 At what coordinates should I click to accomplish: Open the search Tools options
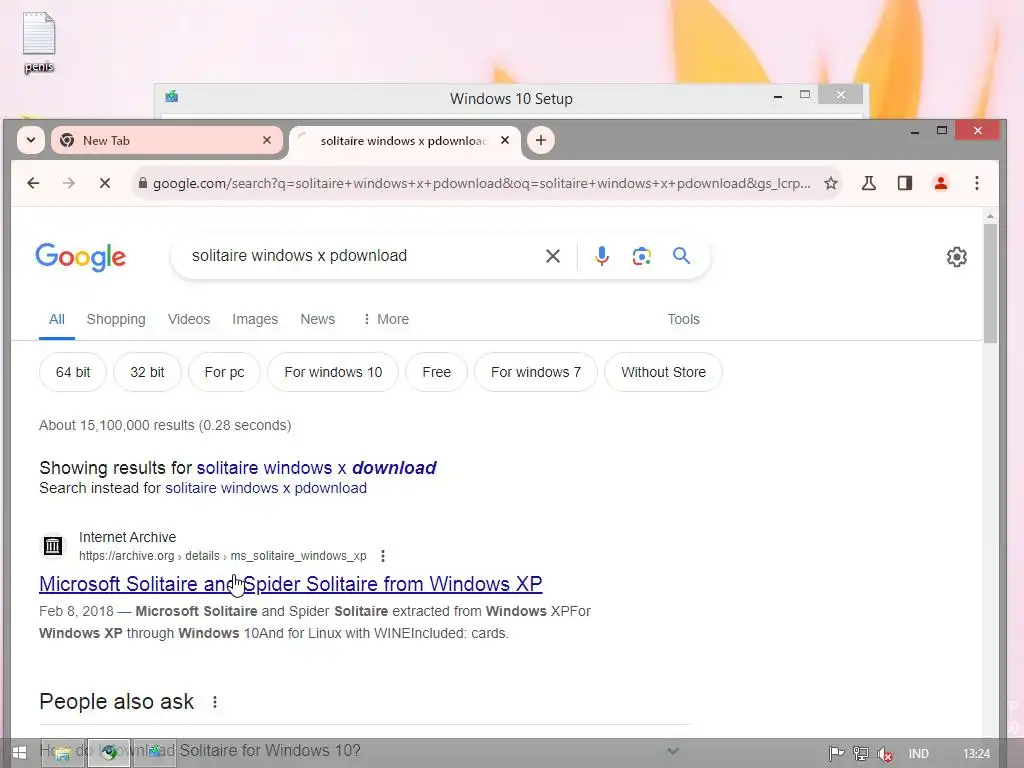[683, 319]
